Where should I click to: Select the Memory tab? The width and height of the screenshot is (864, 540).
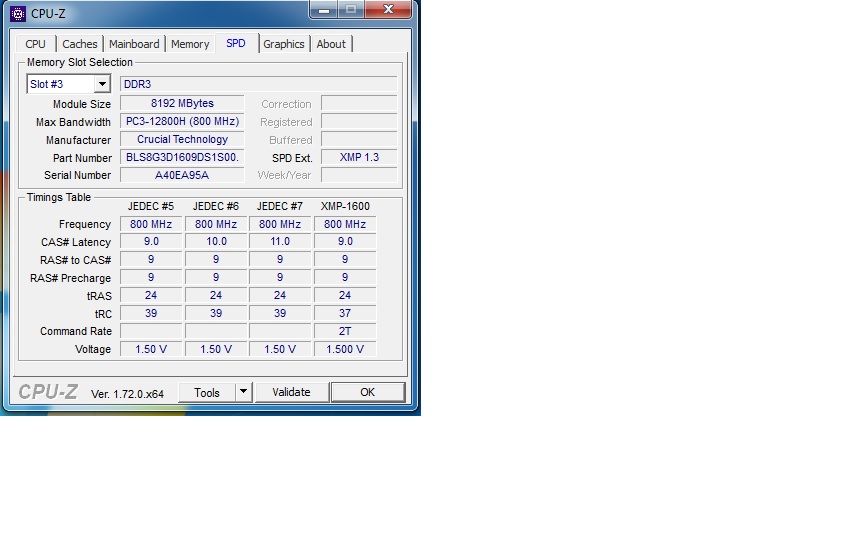(190, 44)
